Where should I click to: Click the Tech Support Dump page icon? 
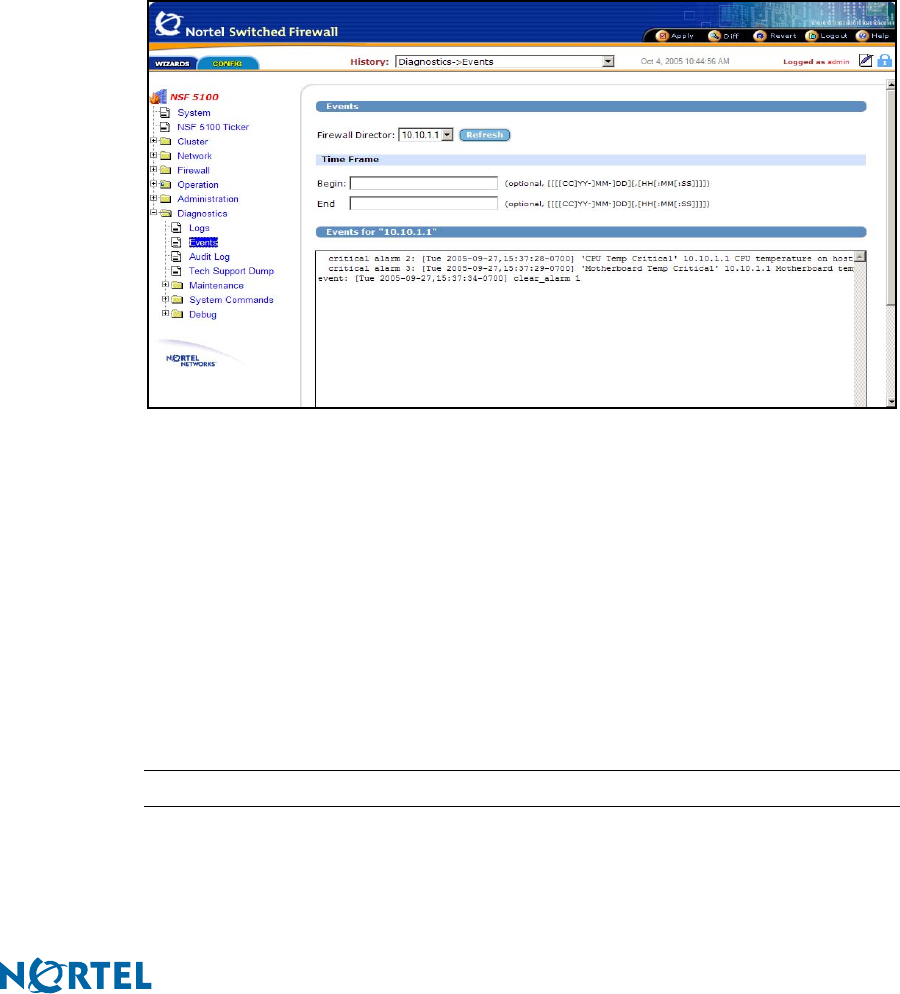click(176, 271)
